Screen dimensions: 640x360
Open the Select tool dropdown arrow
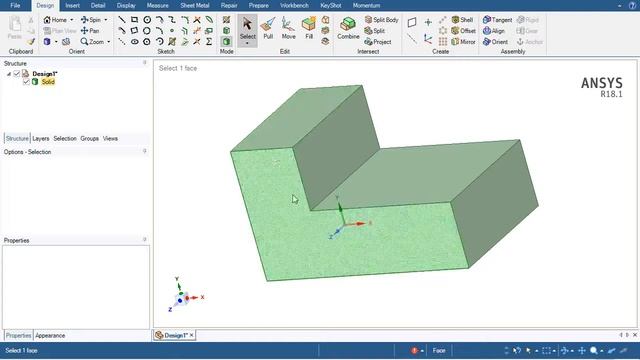click(247, 43)
